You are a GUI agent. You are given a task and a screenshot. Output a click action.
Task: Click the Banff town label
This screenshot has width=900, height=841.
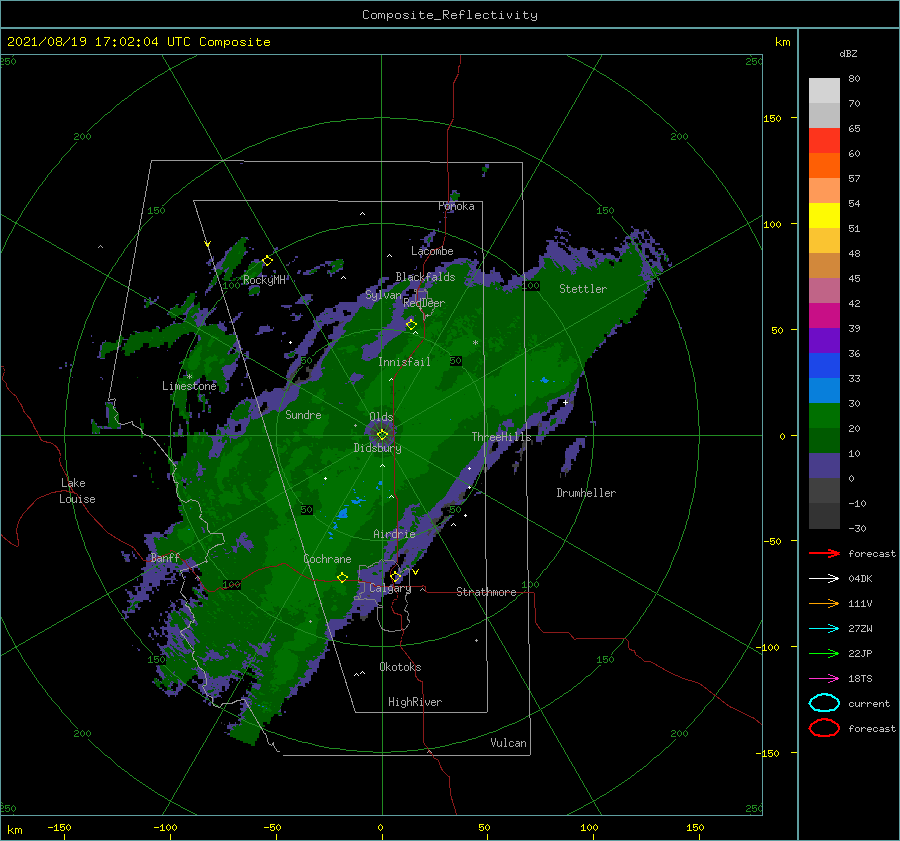[165, 558]
